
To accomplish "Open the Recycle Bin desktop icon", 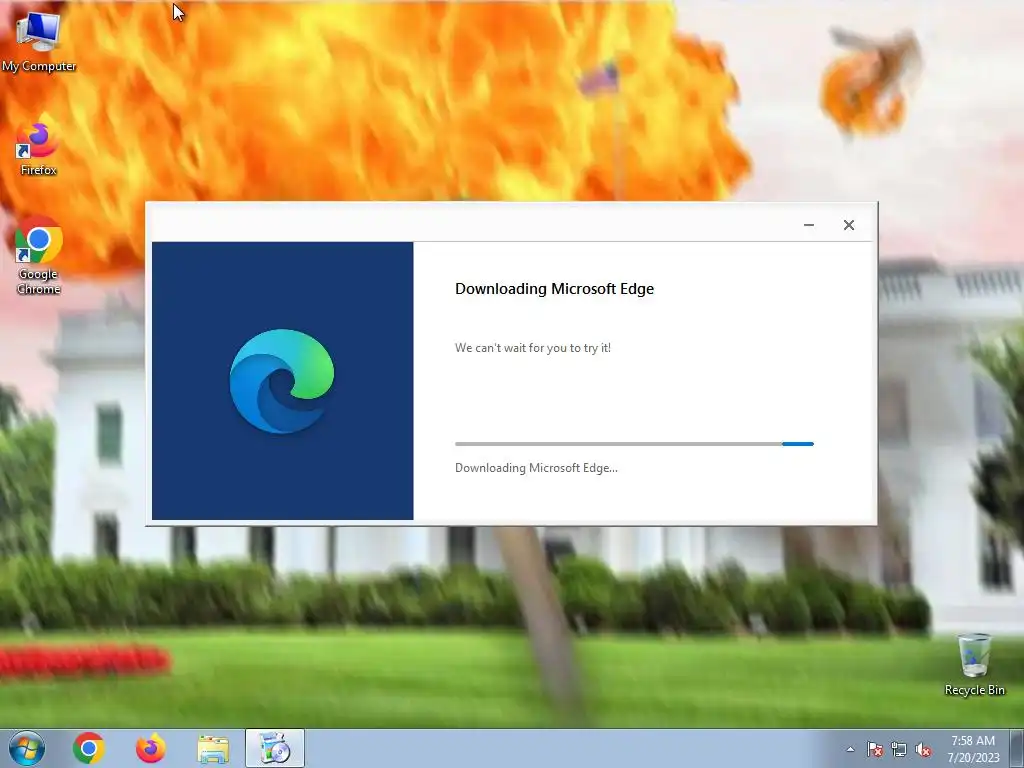I will pyautogui.click(x=974, y=664).
